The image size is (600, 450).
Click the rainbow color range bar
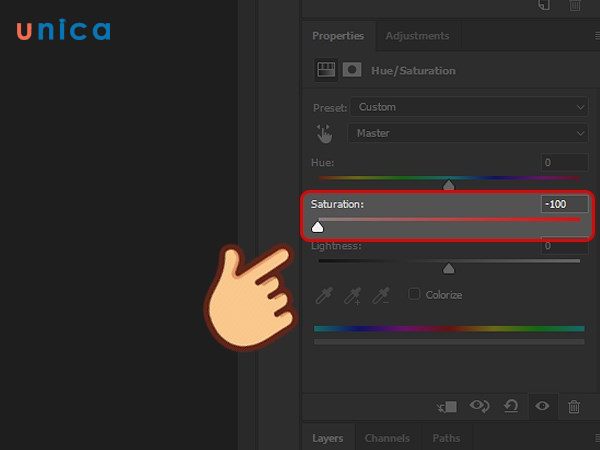(x=449, y=328)
